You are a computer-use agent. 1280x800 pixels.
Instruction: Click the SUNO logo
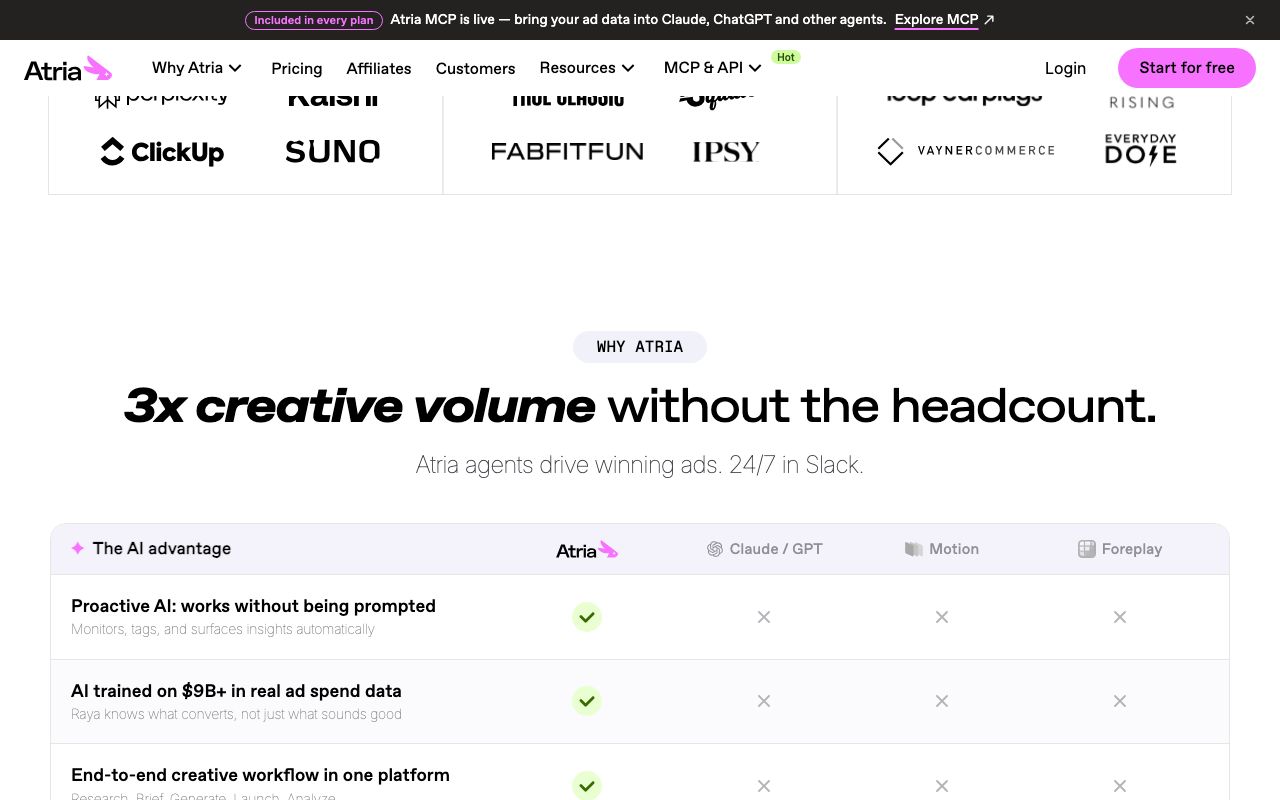333,152
